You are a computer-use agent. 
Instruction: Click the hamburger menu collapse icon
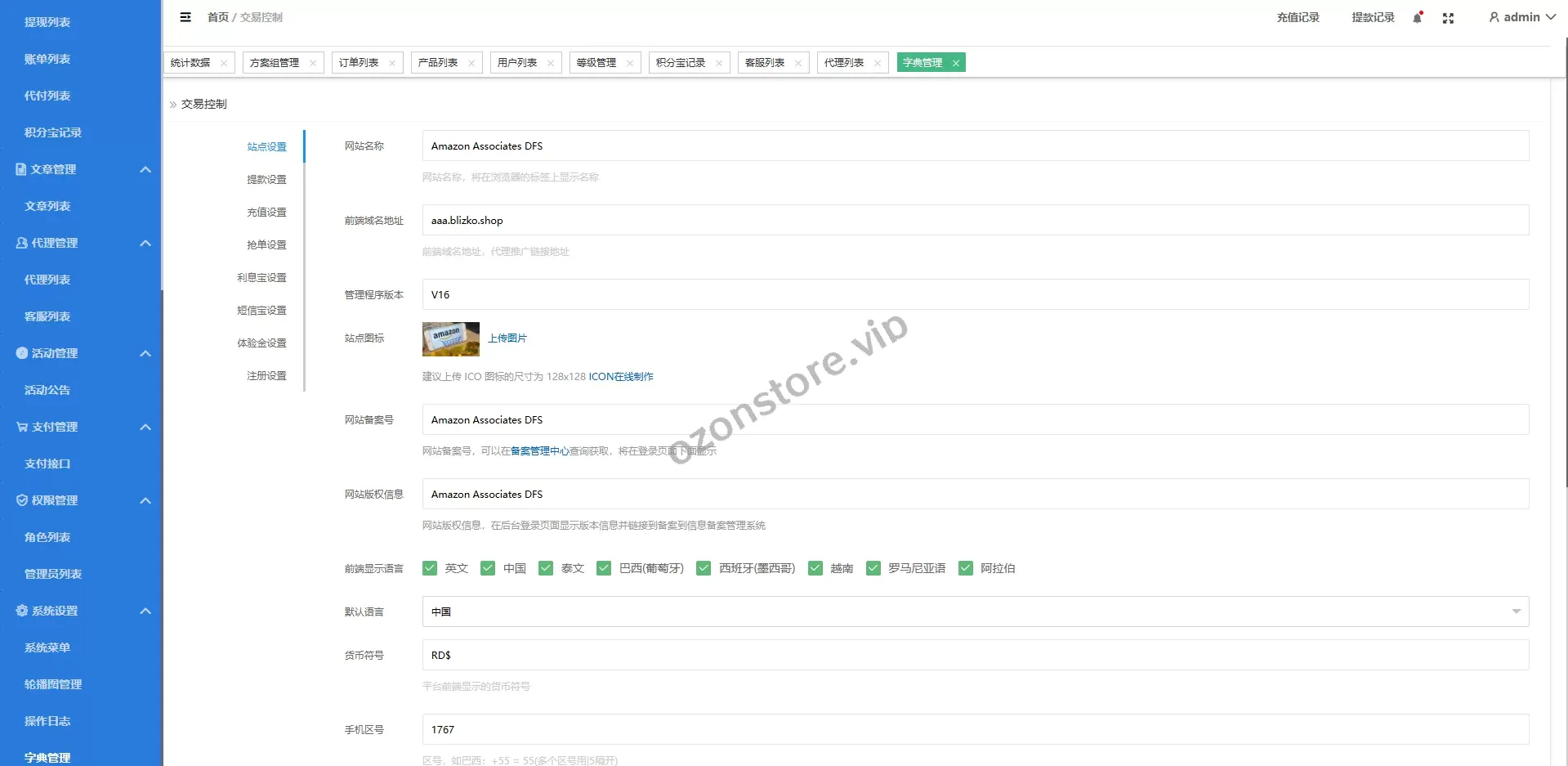click(185, 17)
